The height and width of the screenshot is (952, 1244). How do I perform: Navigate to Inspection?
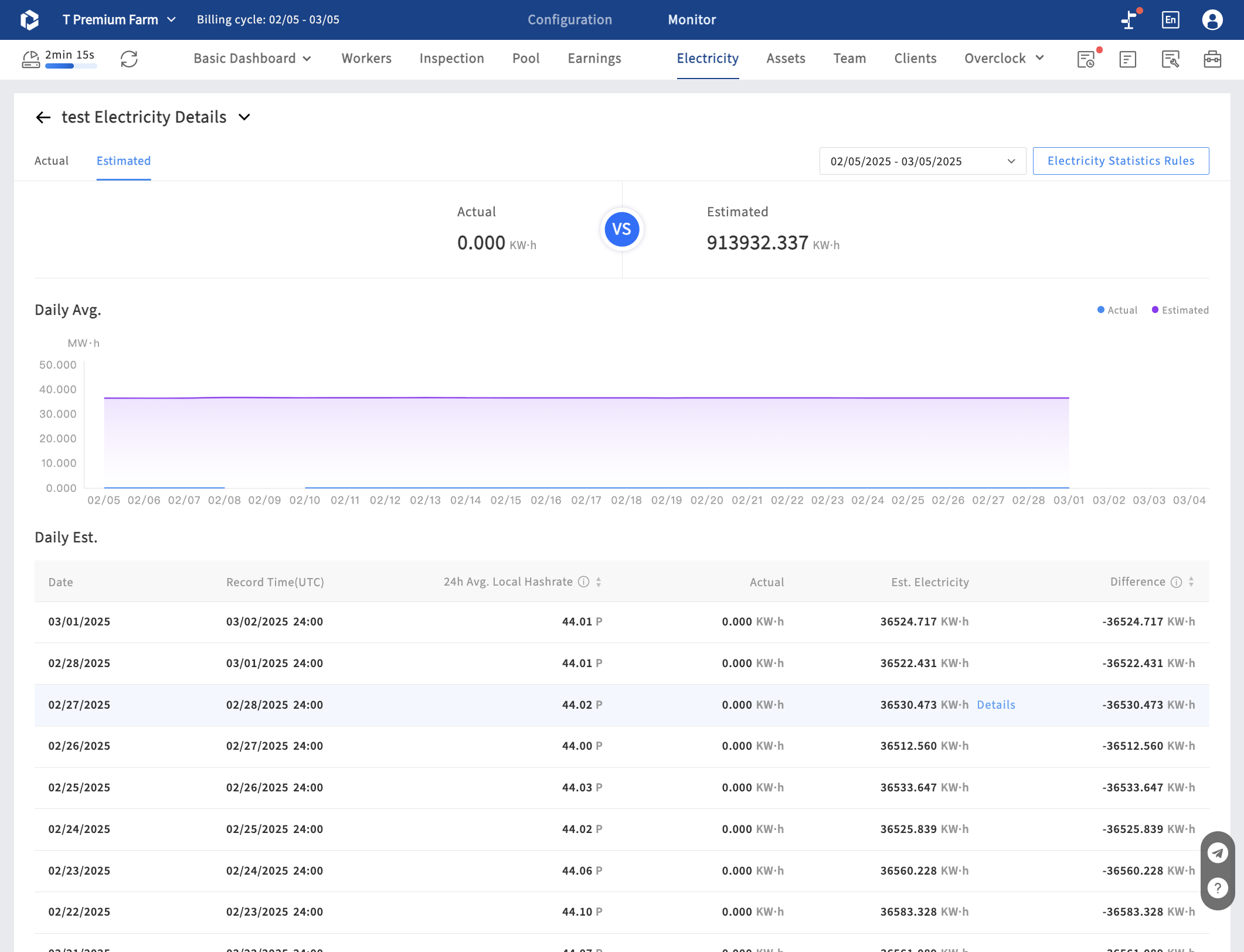click(x=452, y=59)
